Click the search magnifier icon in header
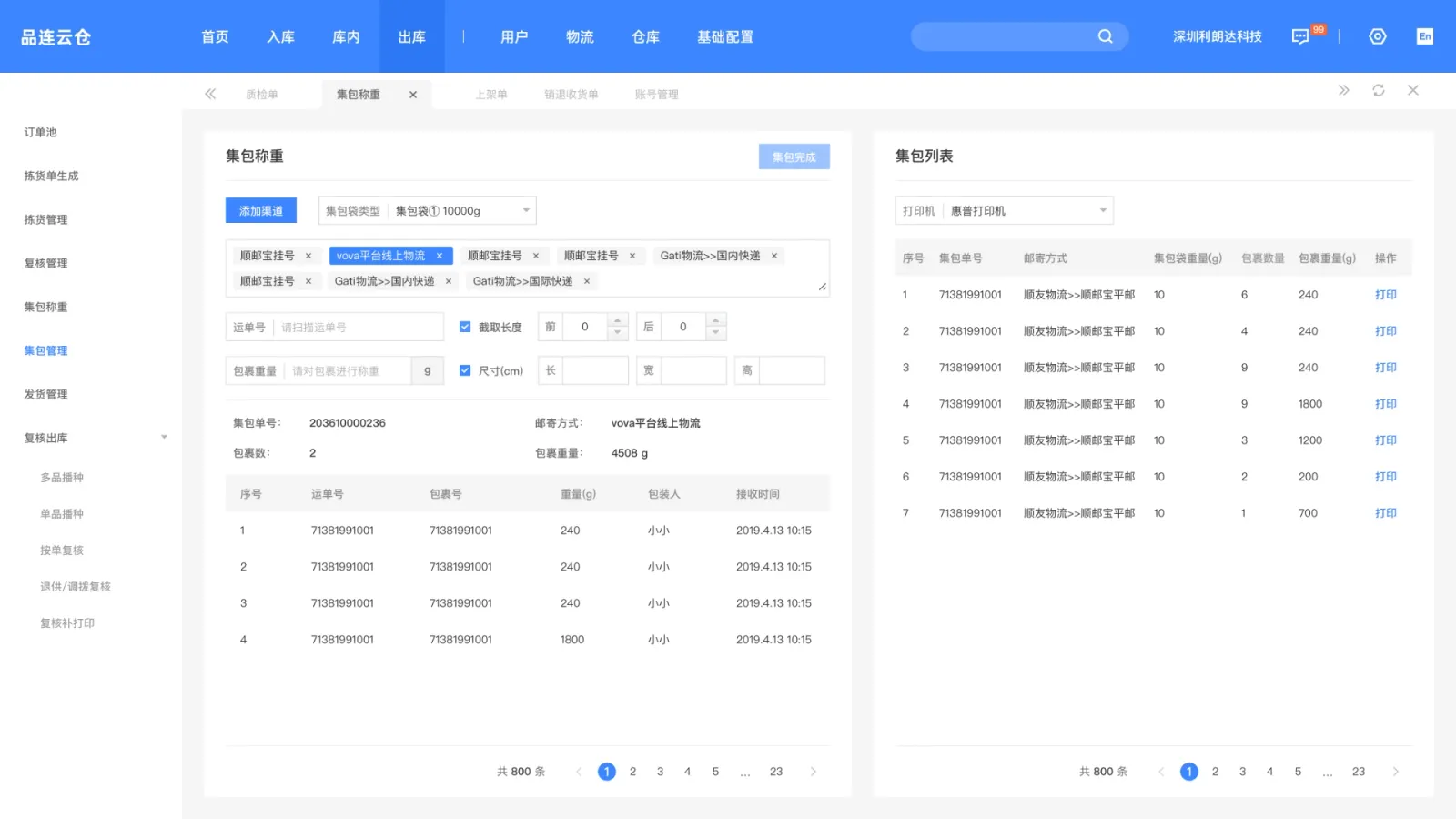 pos(1106,36)
